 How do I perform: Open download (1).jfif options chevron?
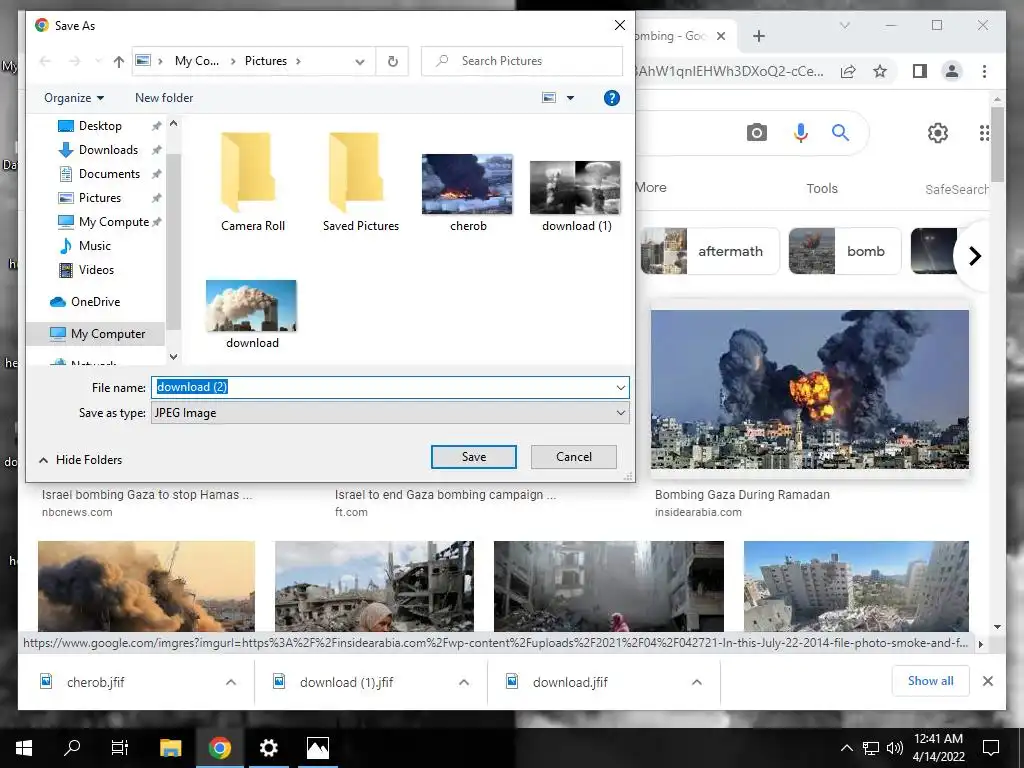[464, 682]
